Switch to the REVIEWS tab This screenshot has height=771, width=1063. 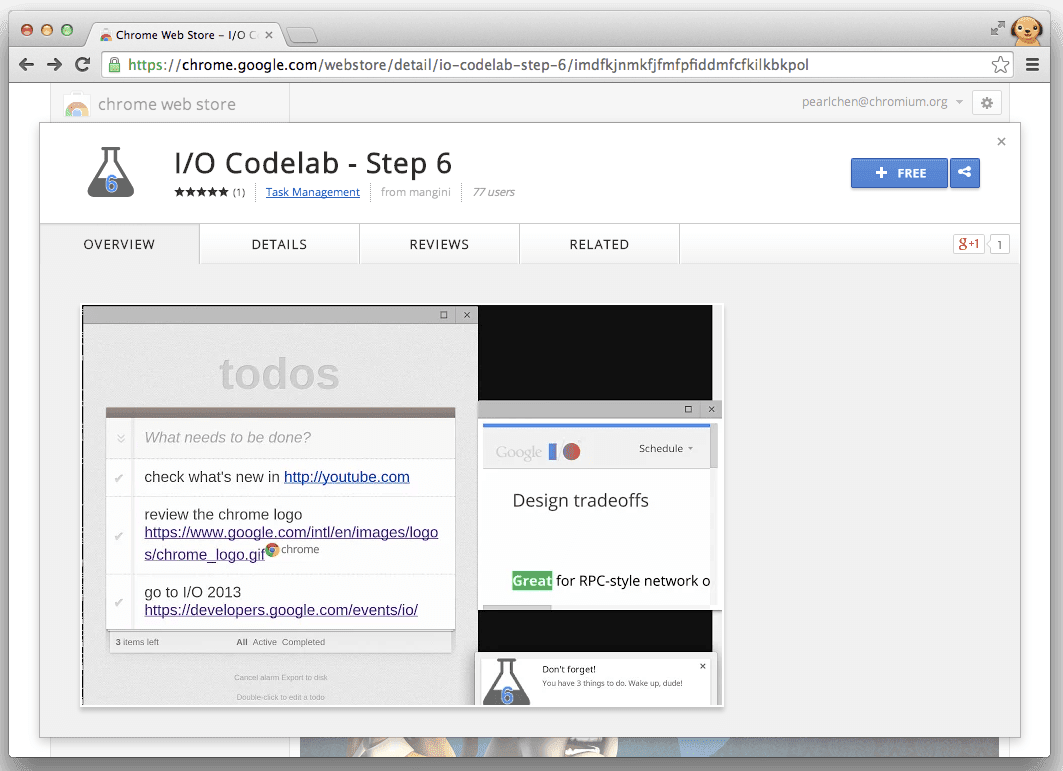[439, 243]
